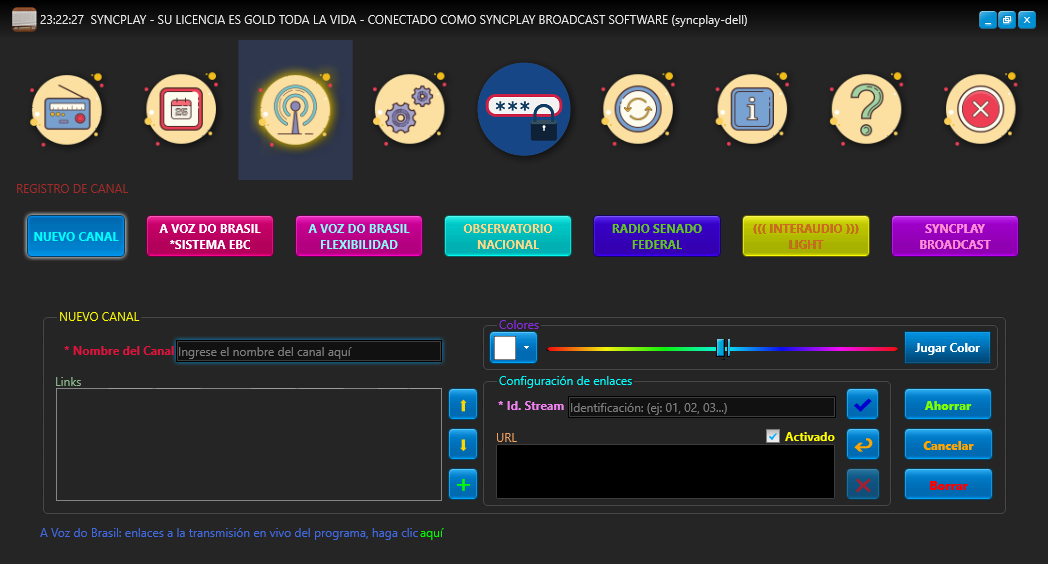The width and height of the screenshot is (1048, 564).
Task: Select A VOZ DO BRASIL *SISTEMA EBC channel
Action: (210, 237)
